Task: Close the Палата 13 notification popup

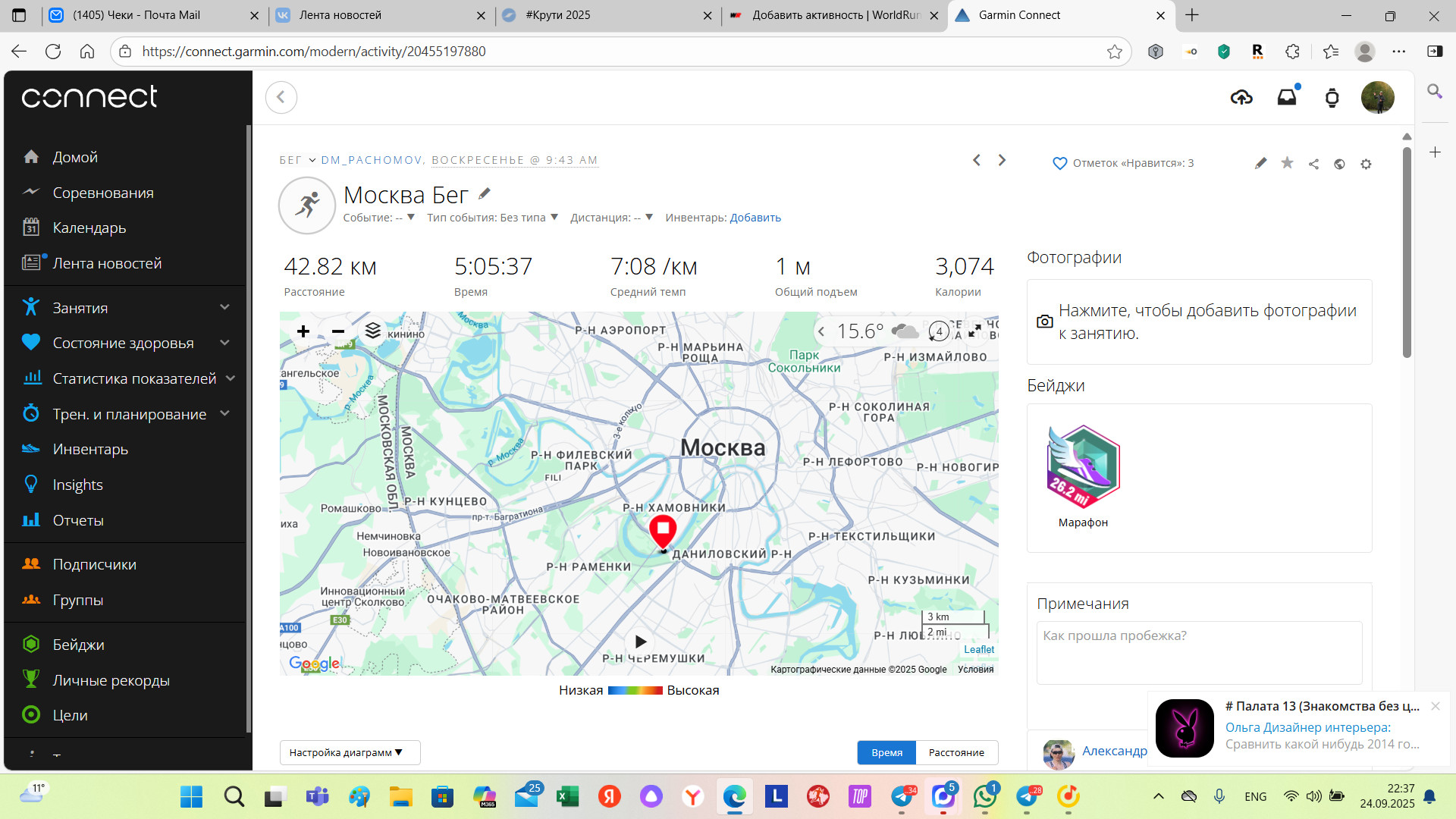Action: (x=1436, y=706)
